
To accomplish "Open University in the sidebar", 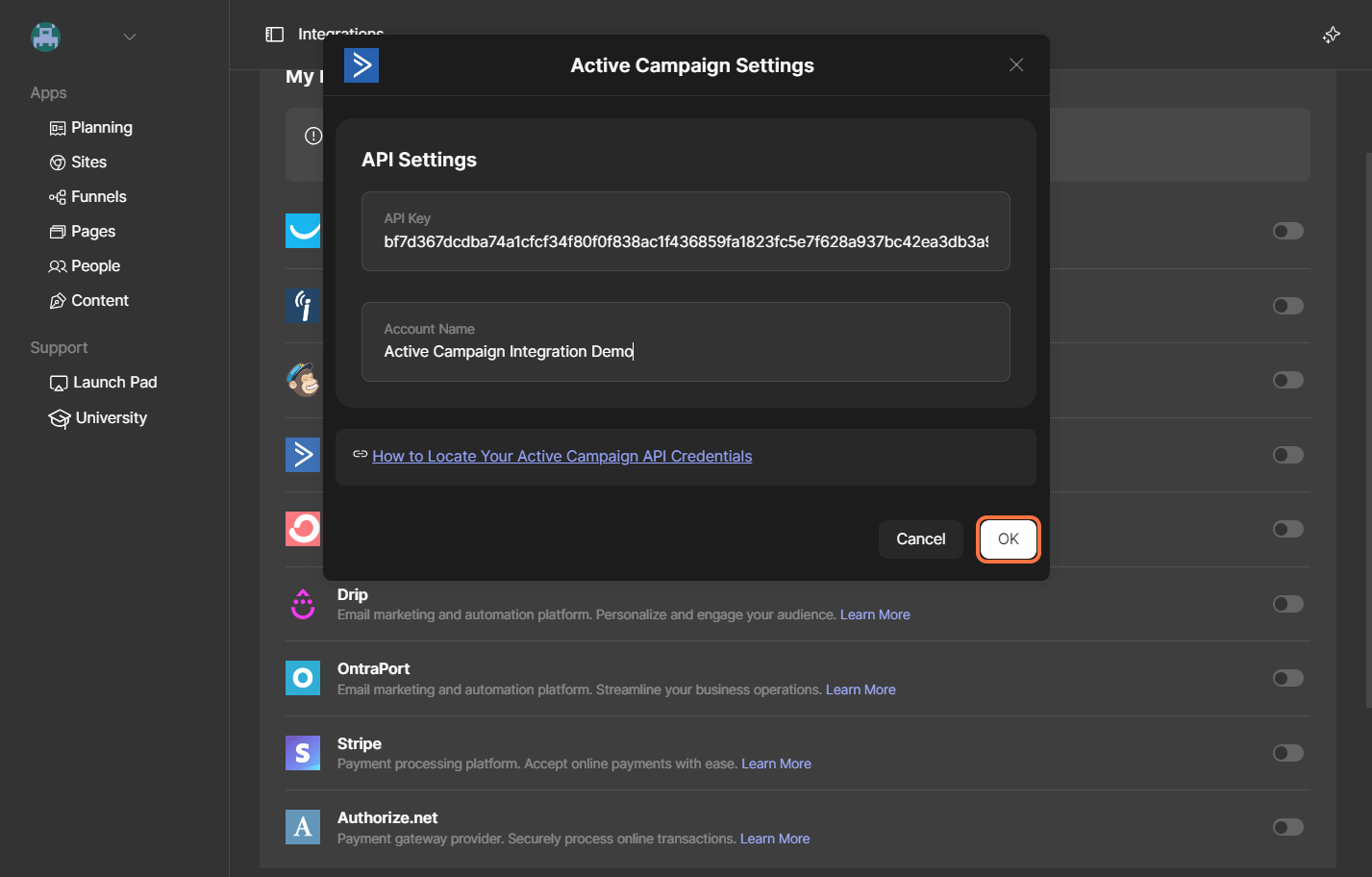I will click(x=112, y=417).
